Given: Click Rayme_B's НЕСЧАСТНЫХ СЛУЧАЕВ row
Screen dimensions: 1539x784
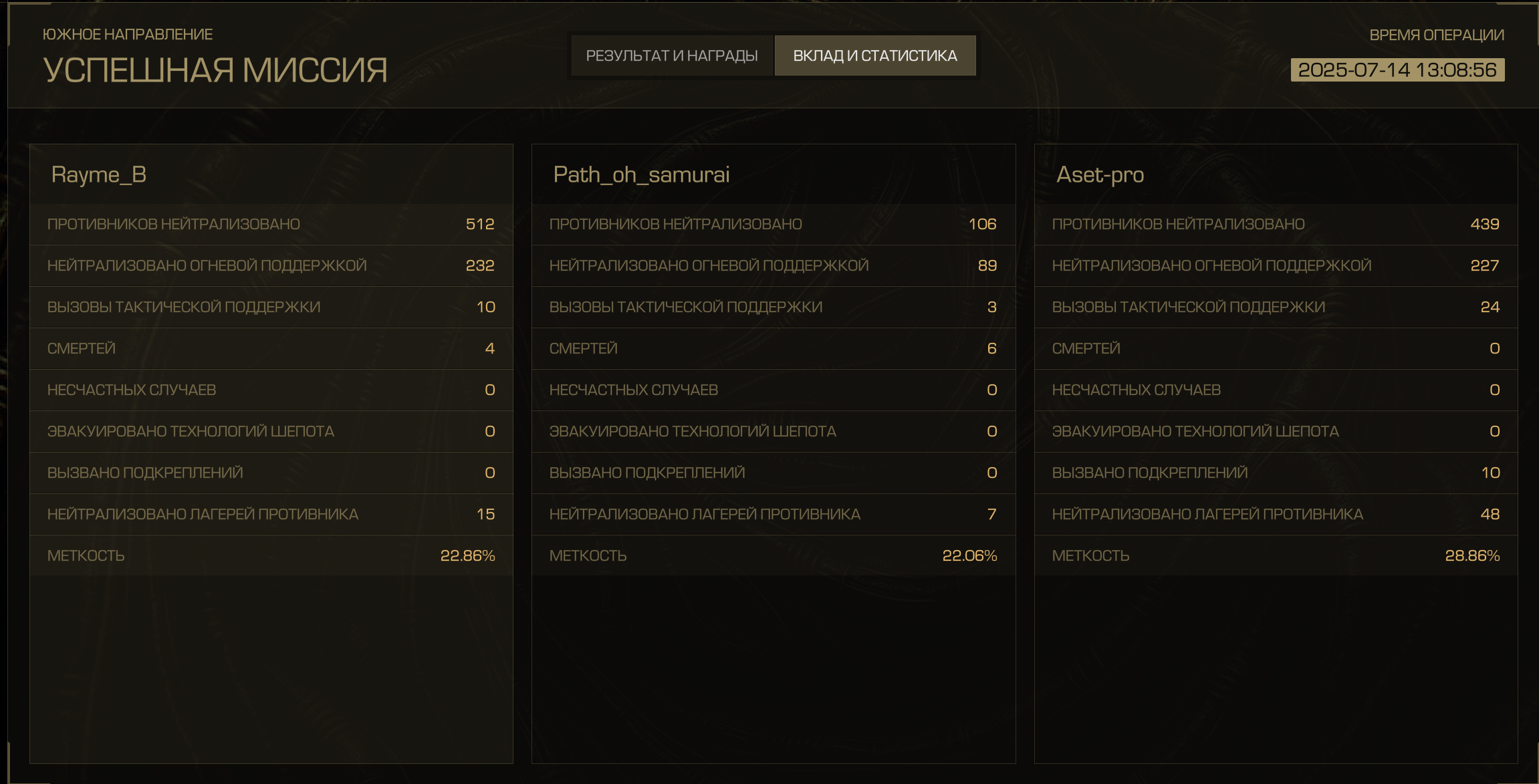Looking at the screenshot, I should [271, 390].
